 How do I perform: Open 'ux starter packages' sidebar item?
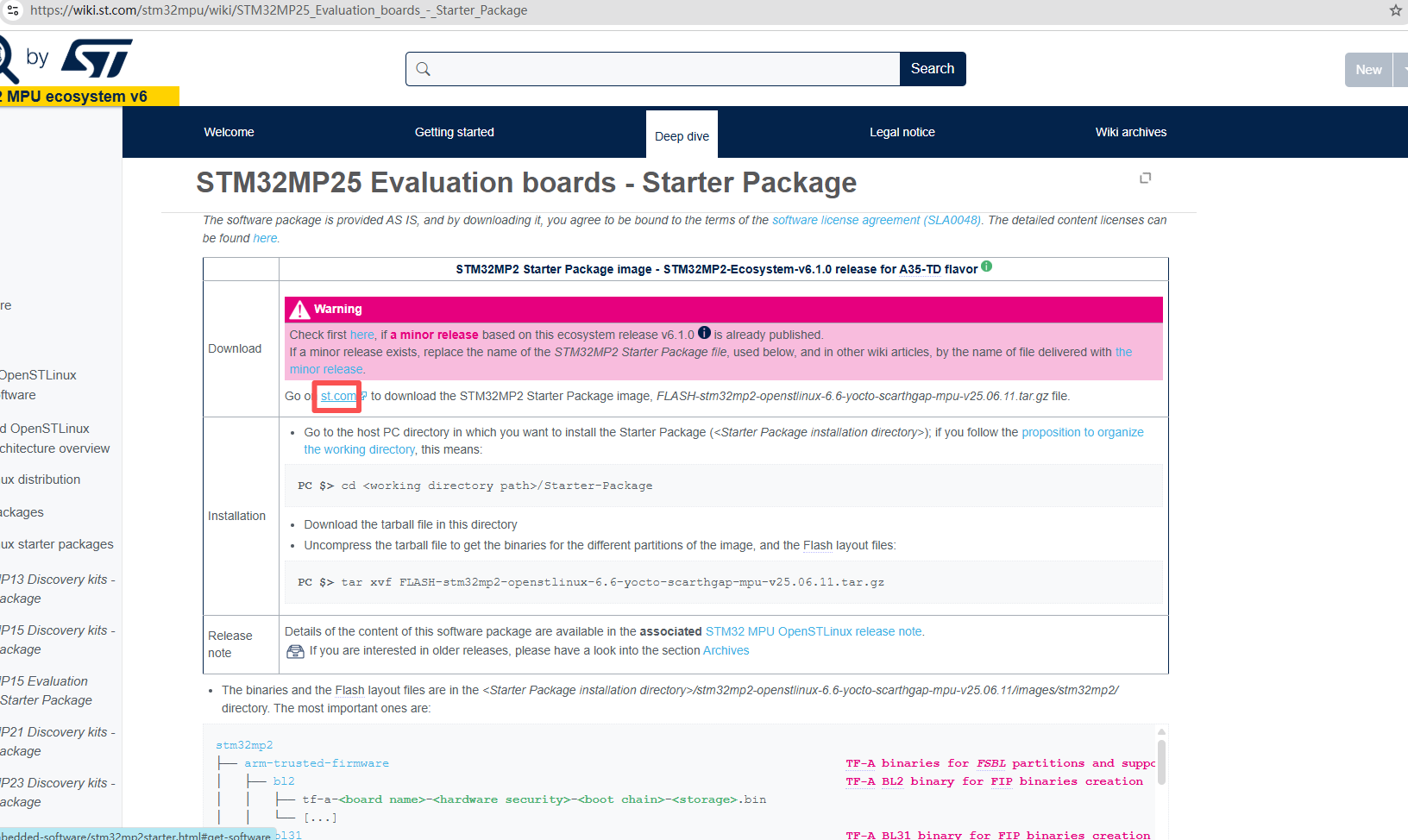pos(57,544)
